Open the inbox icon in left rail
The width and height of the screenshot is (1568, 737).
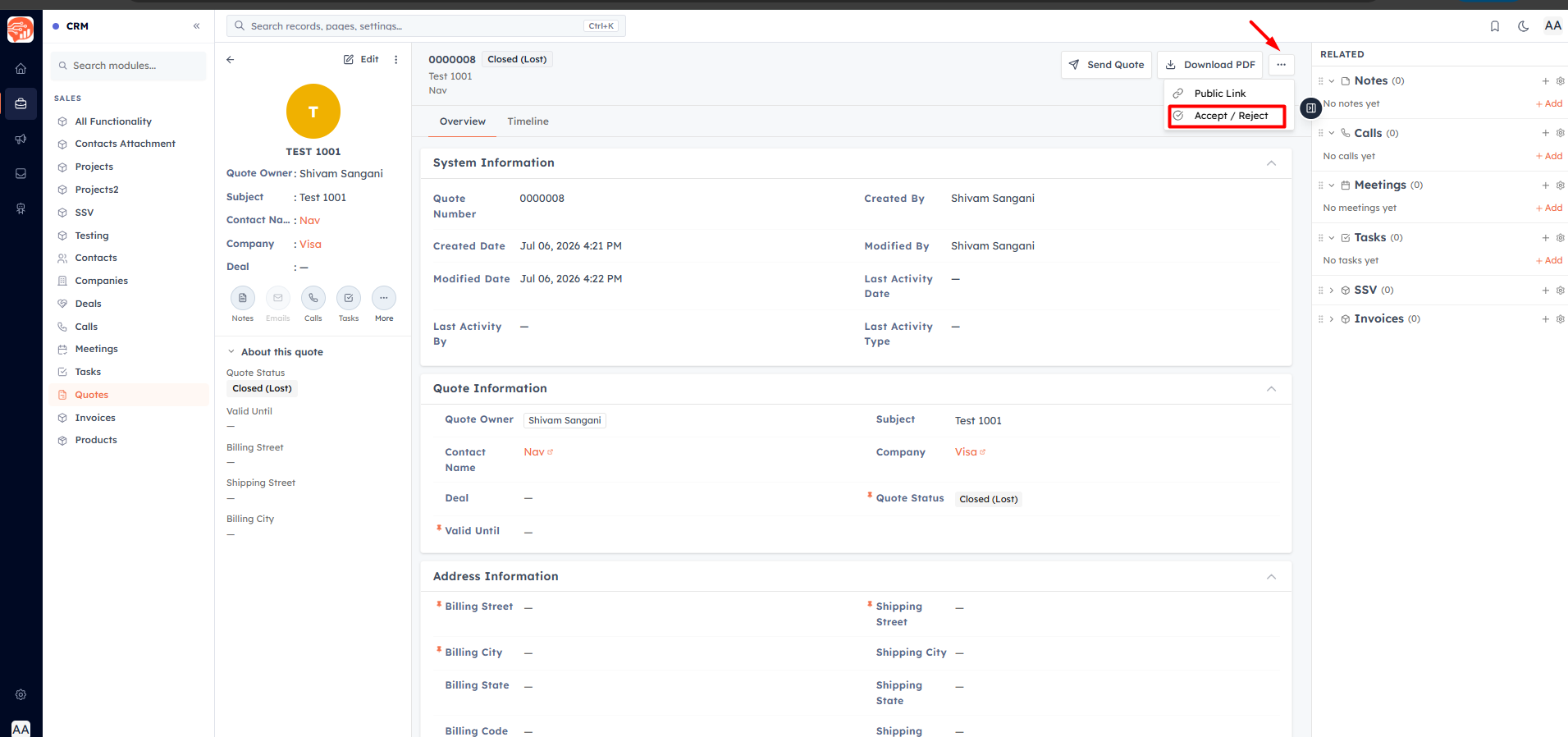tap(21, 174)
